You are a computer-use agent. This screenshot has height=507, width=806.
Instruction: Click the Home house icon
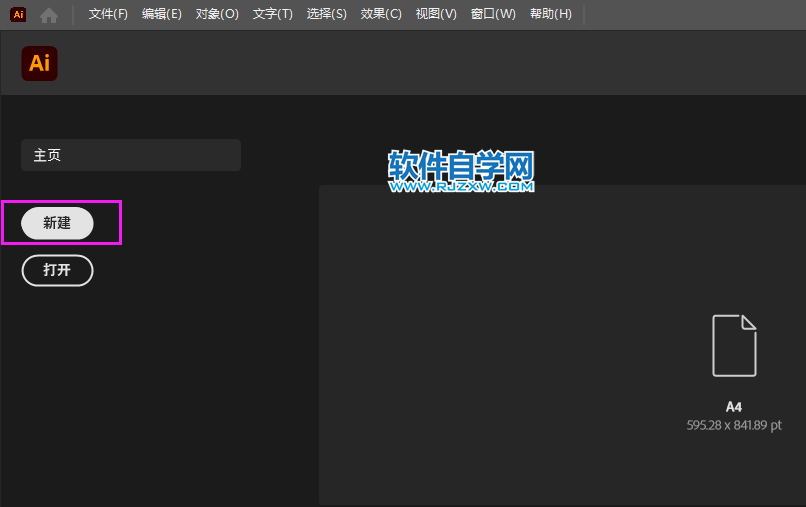click(x=49, y=15)
